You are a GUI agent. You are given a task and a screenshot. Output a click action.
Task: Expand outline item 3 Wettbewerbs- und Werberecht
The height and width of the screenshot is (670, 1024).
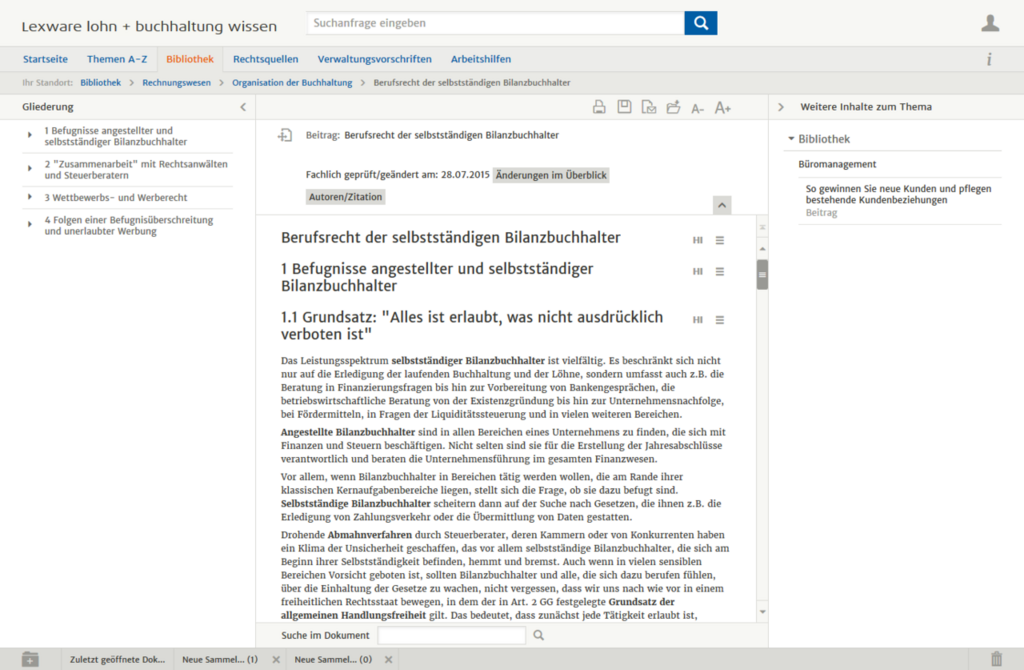pyautogui.click(x=29, y=197)
